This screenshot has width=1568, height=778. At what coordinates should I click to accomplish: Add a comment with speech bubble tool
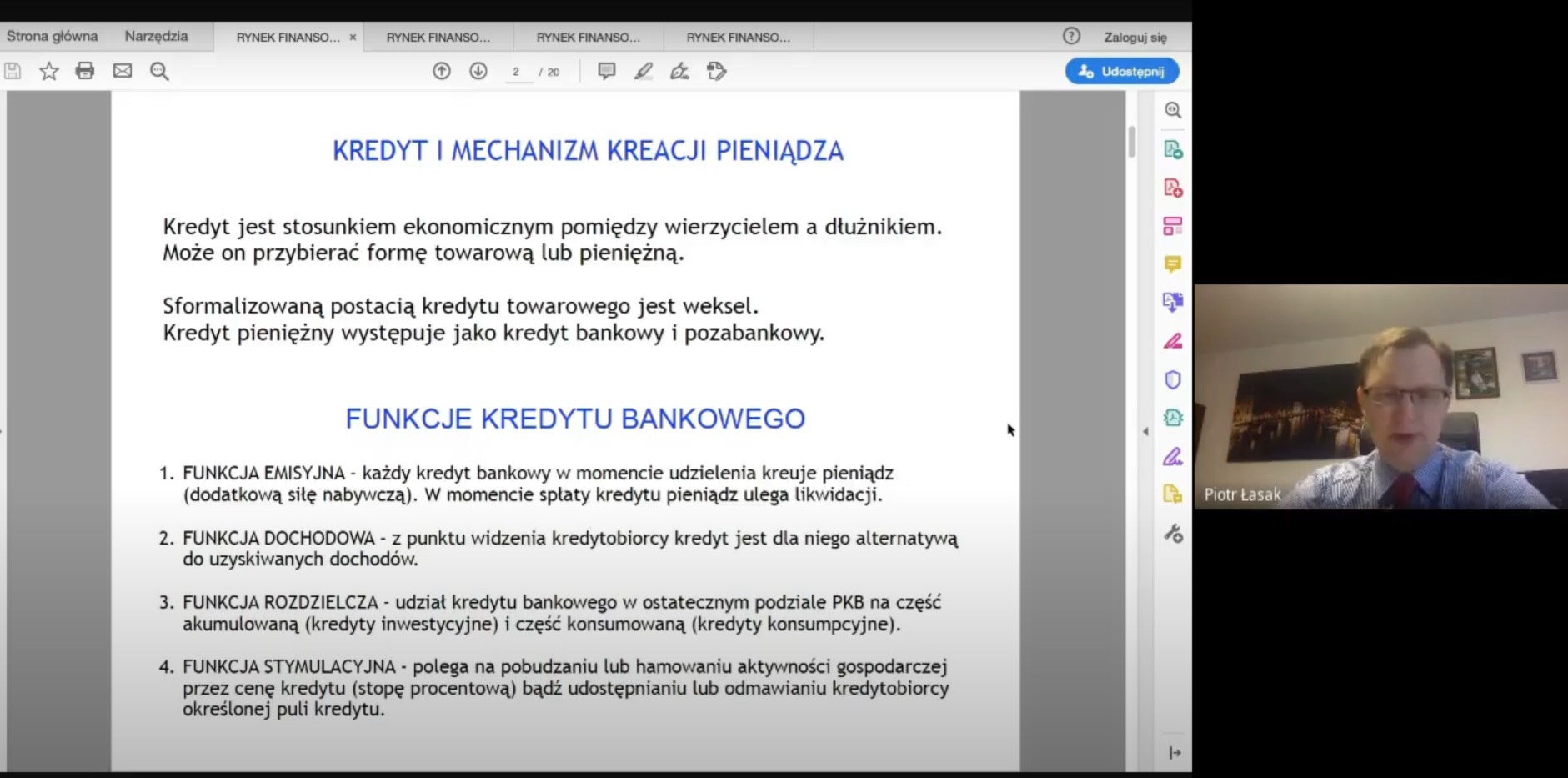click(607, 71)
